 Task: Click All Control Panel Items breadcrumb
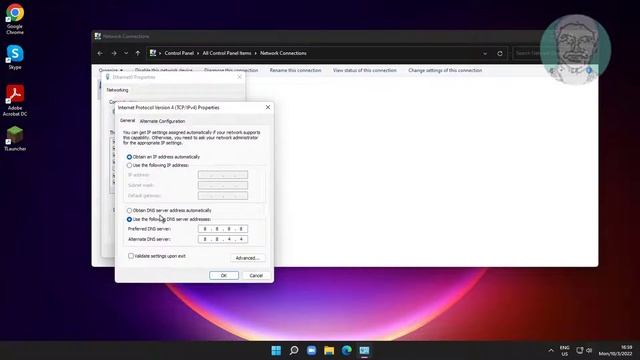(227, 53)
